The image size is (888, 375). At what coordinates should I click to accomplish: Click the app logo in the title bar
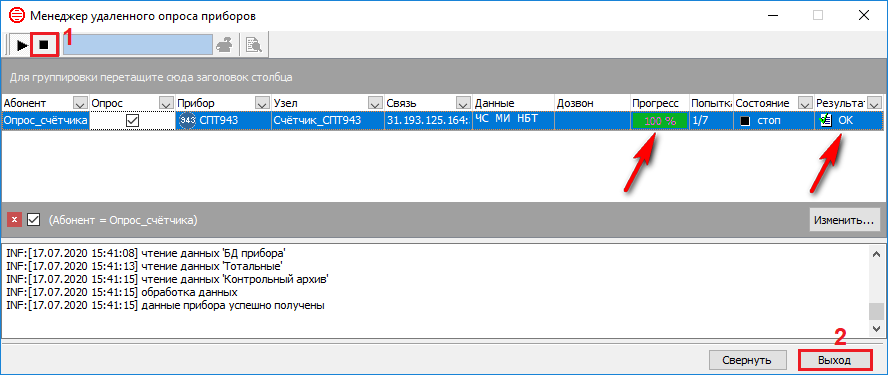coord(16,15)
